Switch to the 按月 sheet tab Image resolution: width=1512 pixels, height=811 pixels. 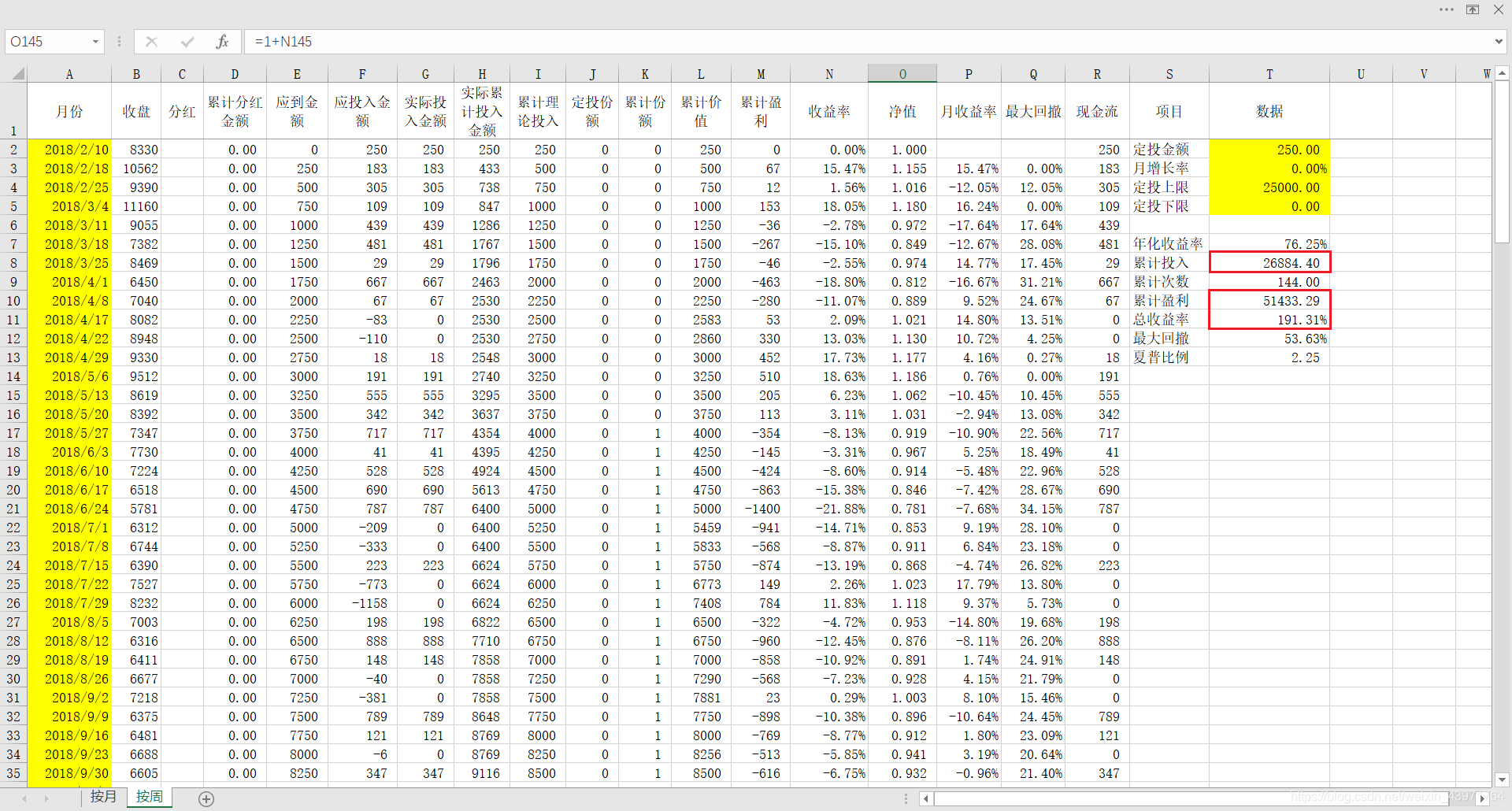103,797
